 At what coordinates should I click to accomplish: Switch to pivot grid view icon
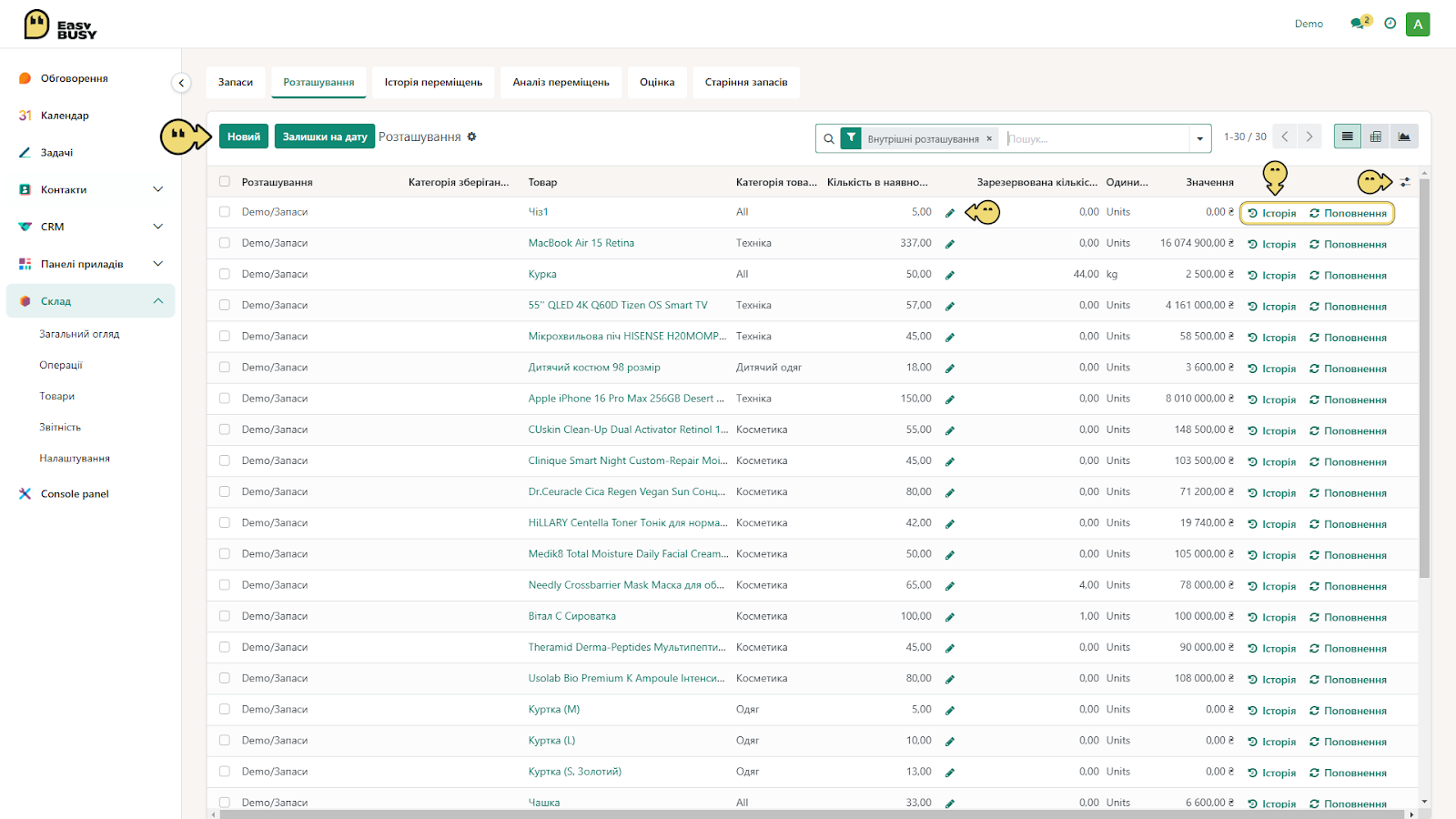(x=1376, y=136)
